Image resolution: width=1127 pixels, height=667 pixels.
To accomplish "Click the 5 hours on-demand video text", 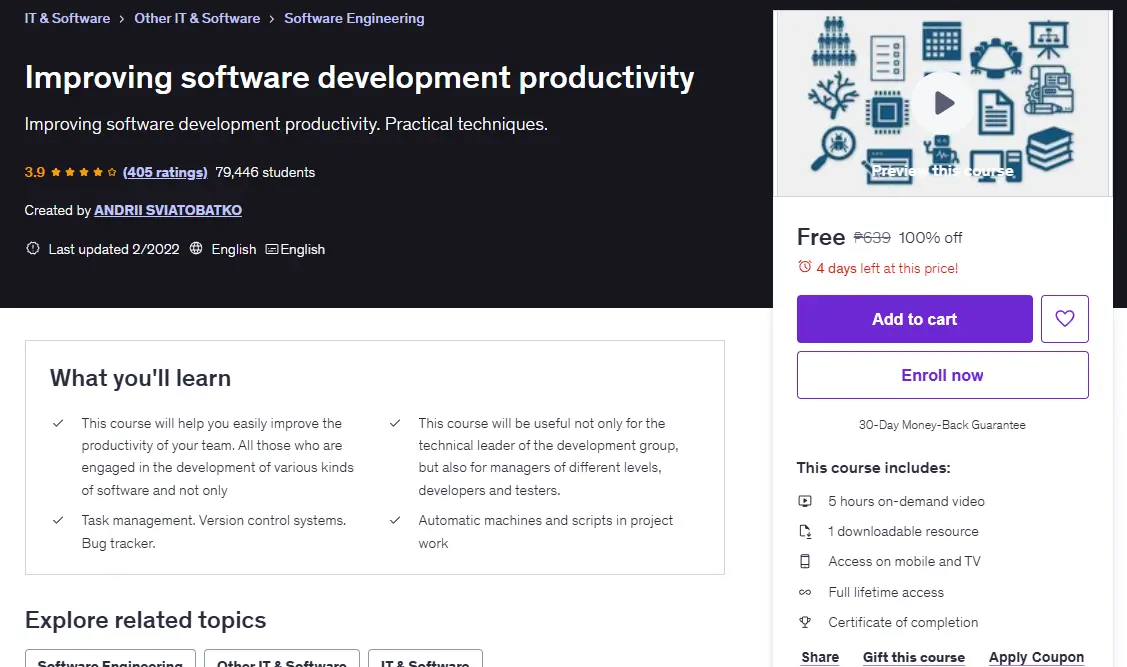I will tap(906, 501).
